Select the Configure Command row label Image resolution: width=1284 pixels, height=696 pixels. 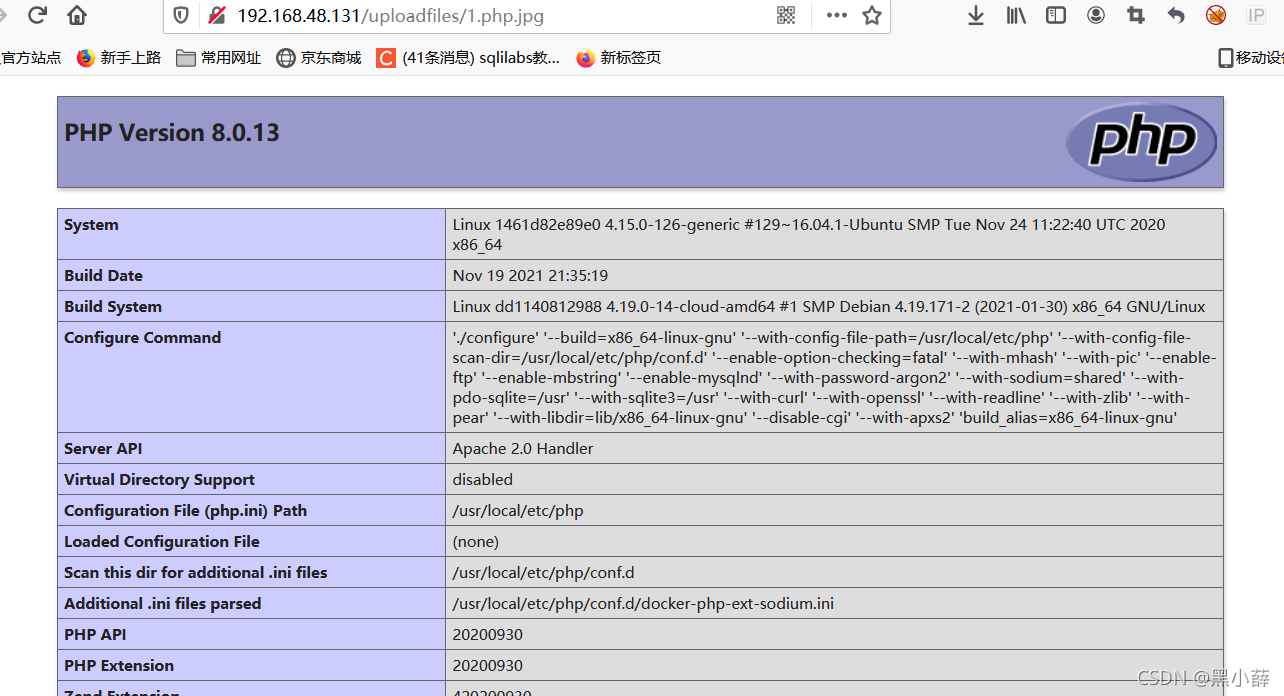click(142, 338)
